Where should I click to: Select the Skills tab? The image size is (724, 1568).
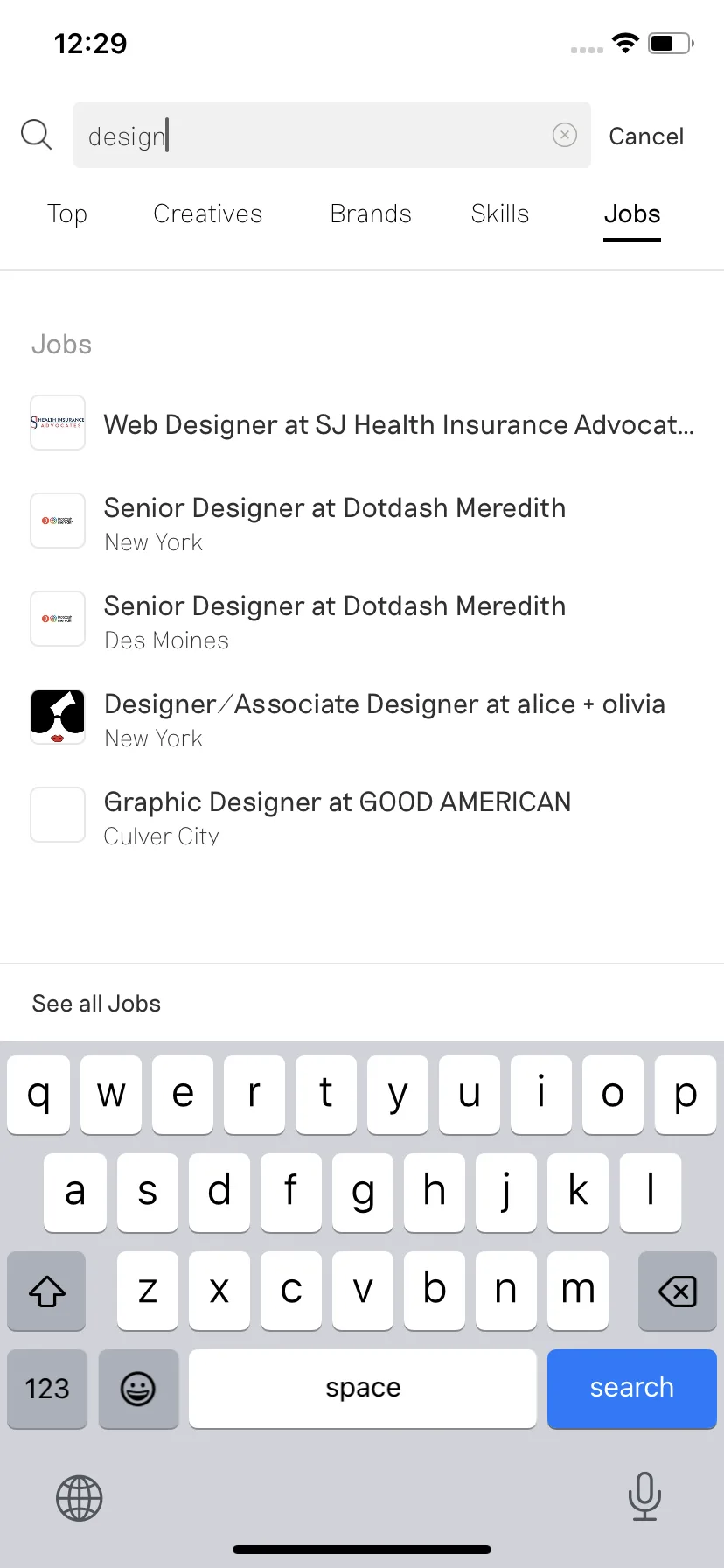coord(500,213)
